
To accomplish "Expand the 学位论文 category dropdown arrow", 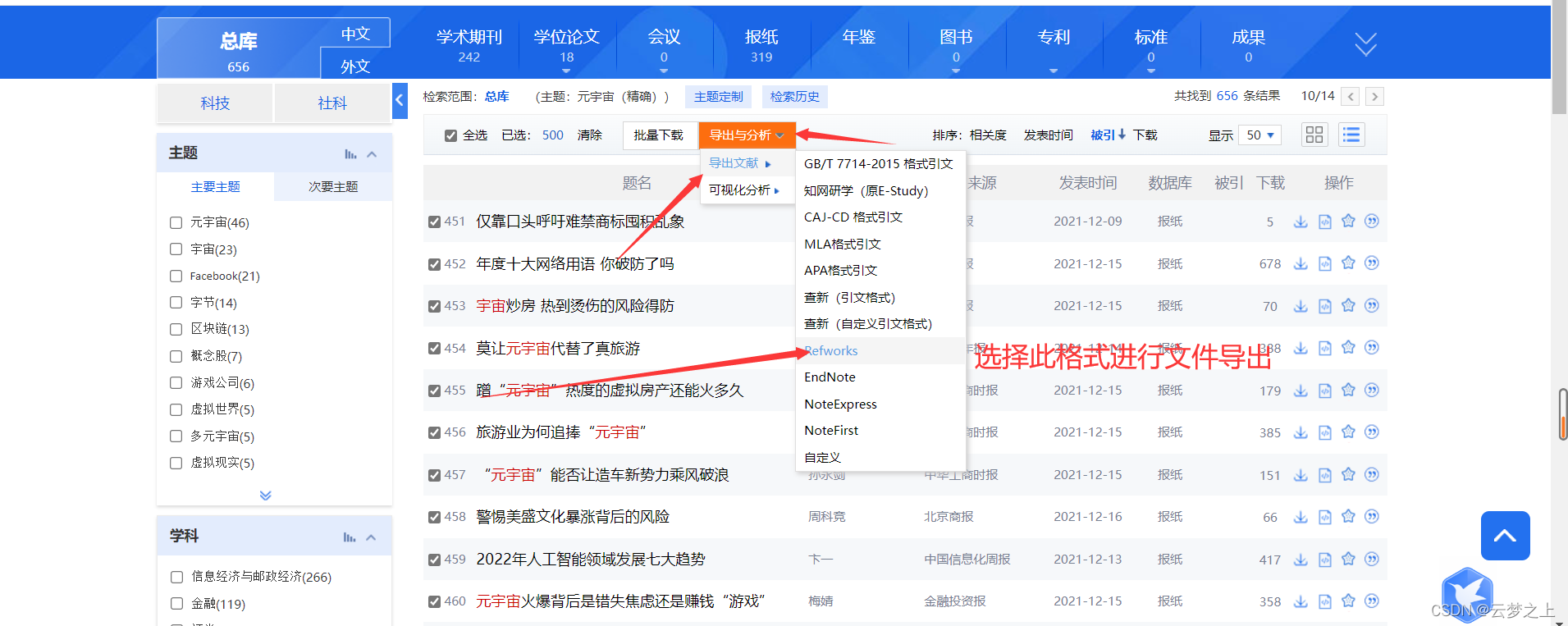I will 566,71.
